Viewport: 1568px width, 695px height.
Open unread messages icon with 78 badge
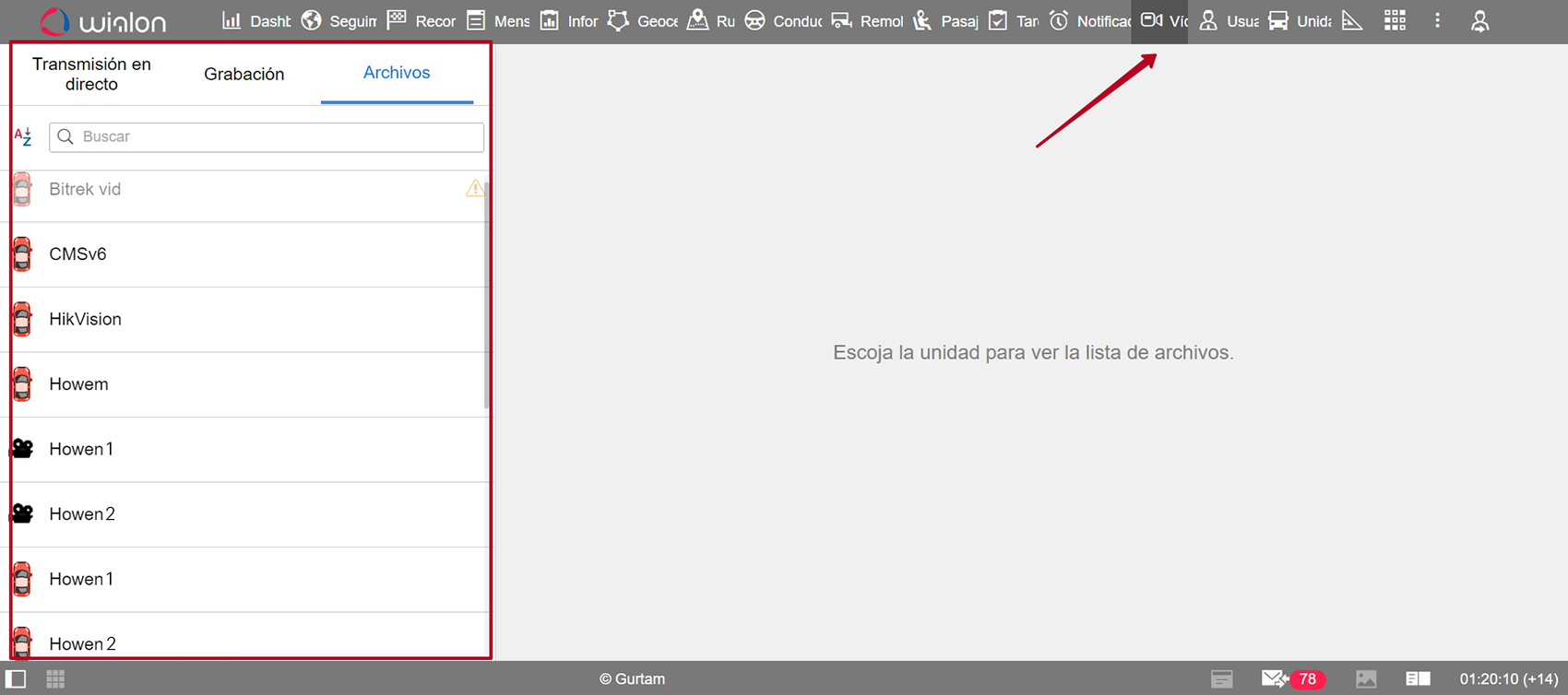[x=1292, y=679]
